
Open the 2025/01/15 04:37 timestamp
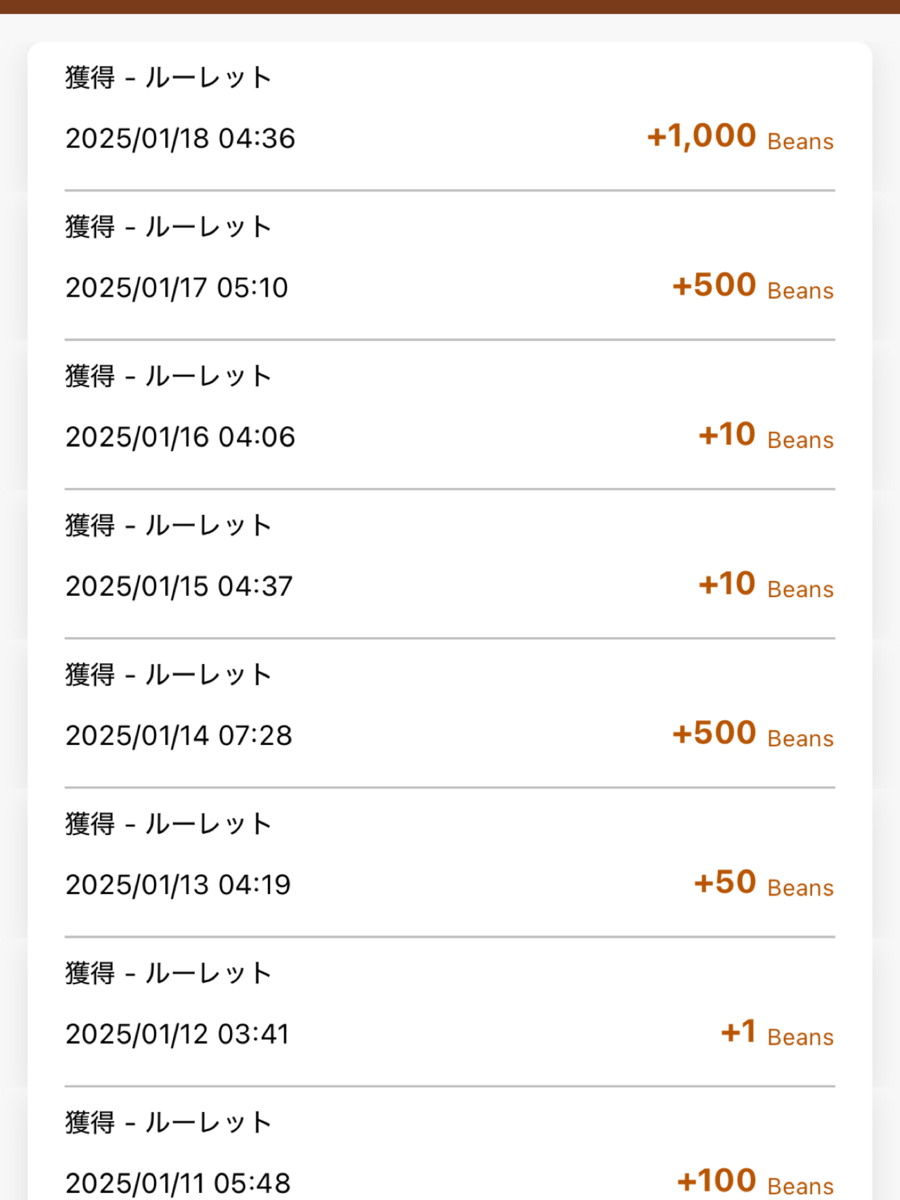tap(179, 586)
